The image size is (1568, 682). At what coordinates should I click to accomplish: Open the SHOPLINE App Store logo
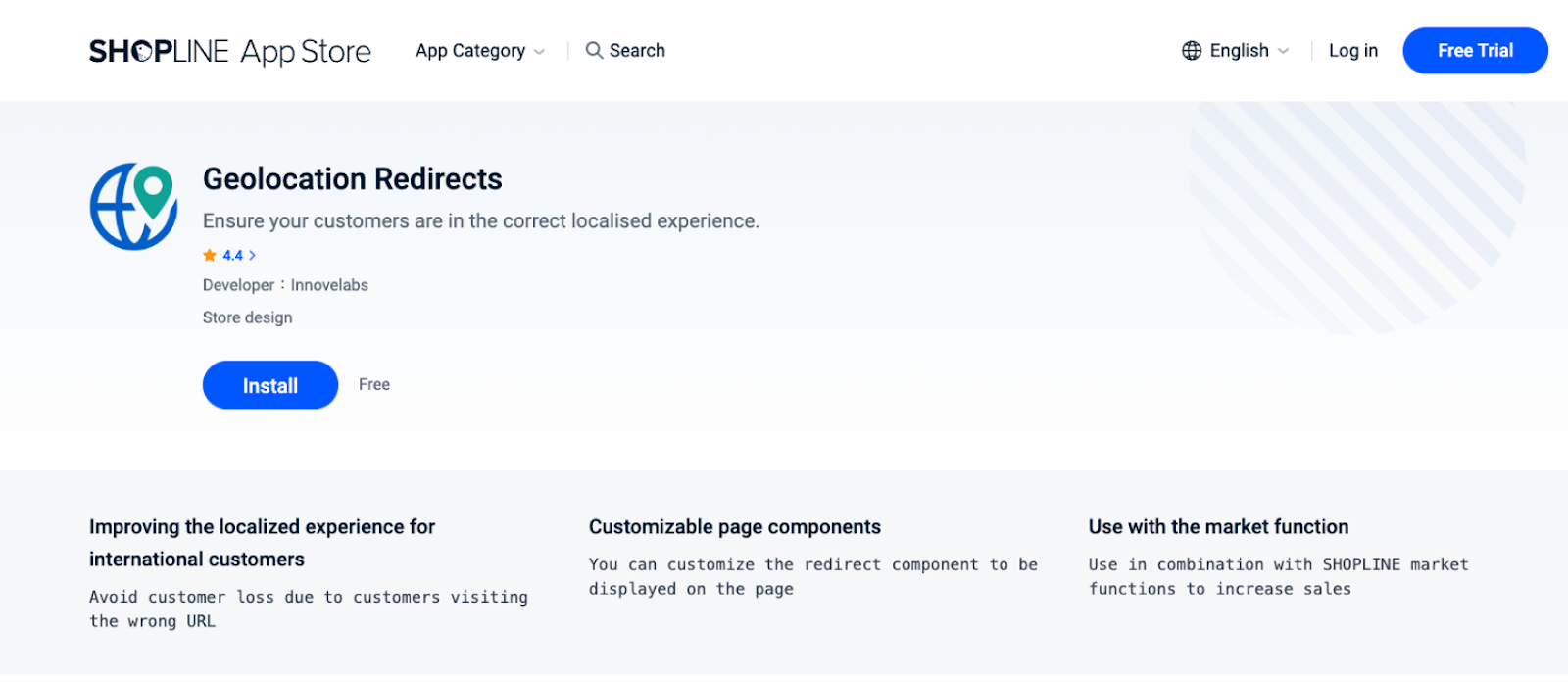coord(230,51)
